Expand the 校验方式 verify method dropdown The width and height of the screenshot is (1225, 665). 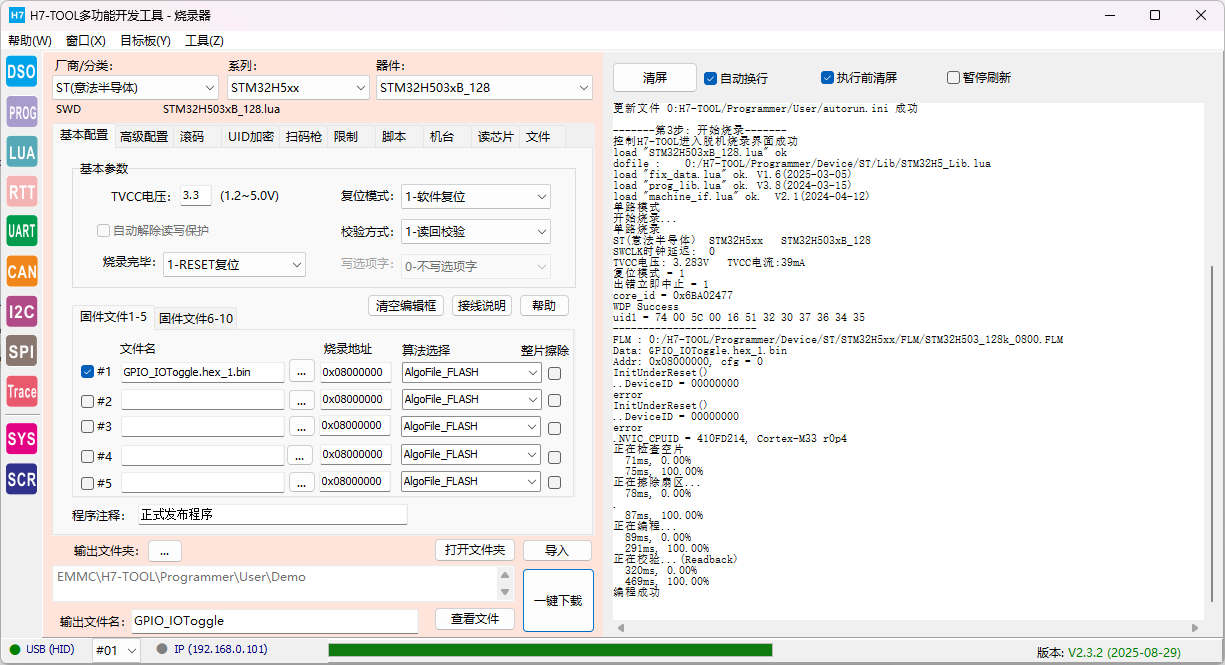[476, 231]
